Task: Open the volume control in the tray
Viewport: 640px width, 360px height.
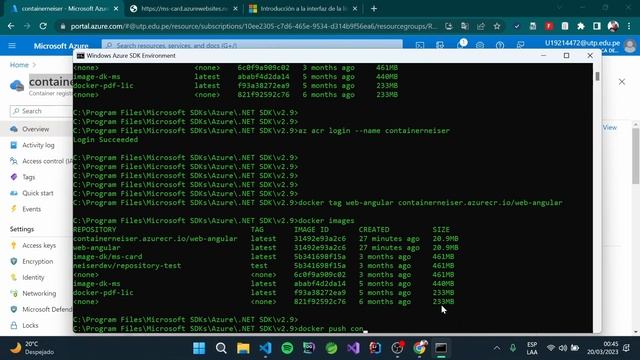Action: click(x=563, y=348)
